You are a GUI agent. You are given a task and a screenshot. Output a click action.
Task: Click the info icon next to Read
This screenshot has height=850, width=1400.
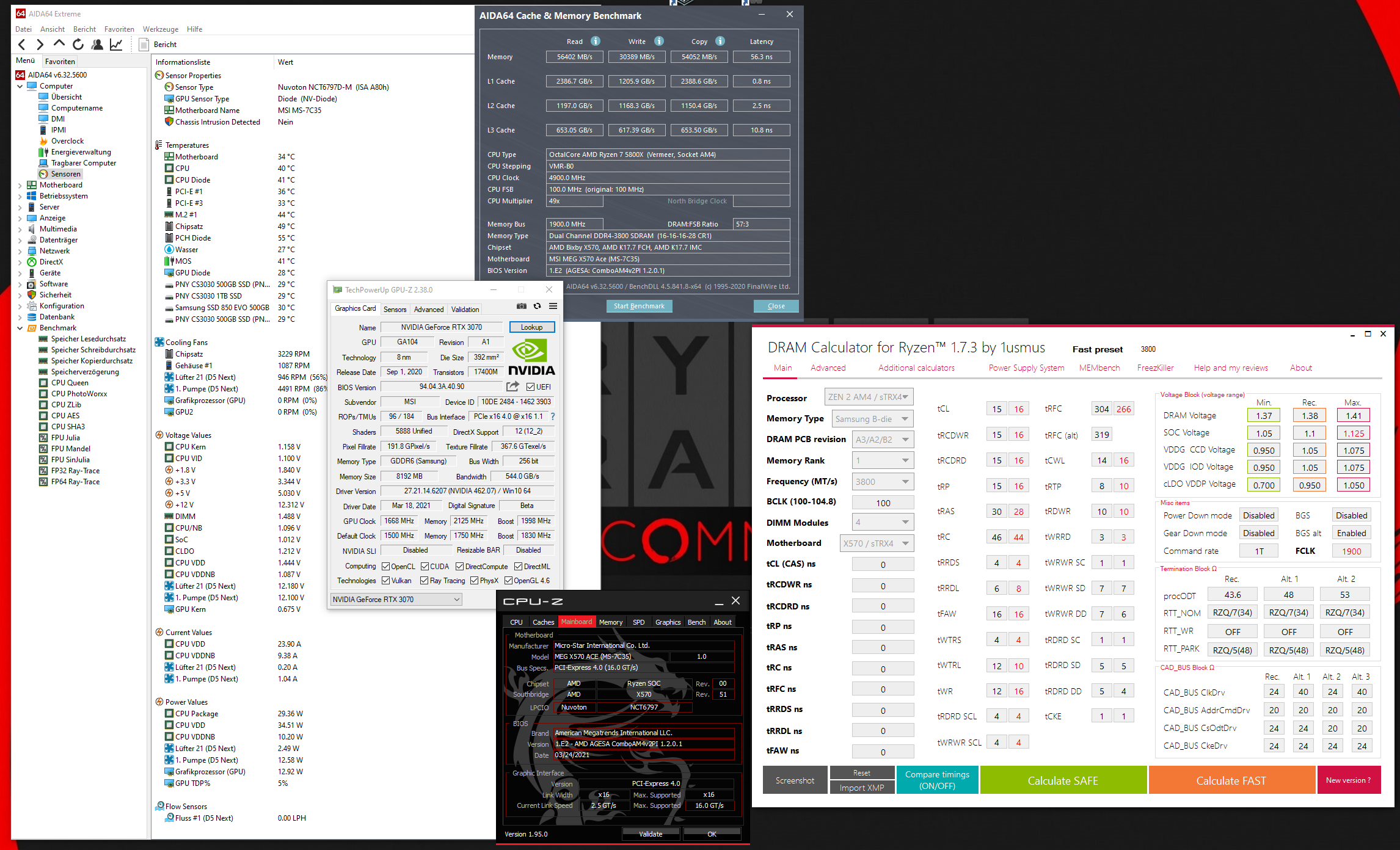pos(596,41)
